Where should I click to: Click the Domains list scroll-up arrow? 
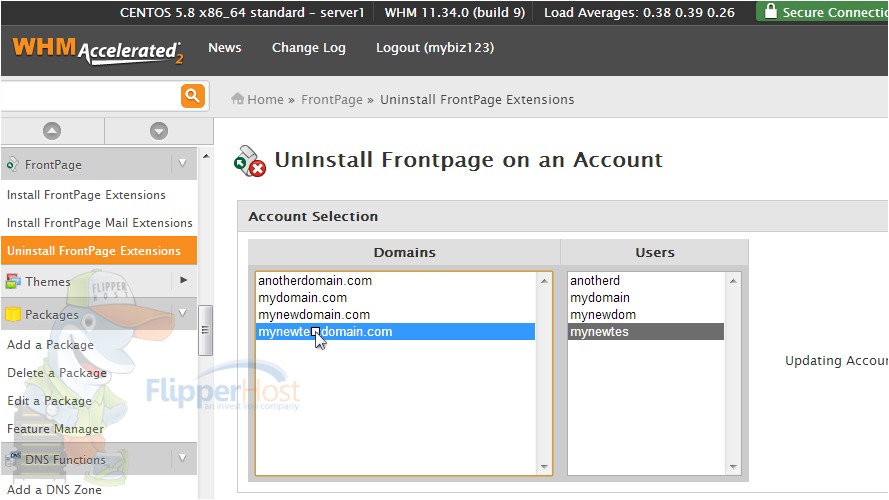[x=544, y=281]
